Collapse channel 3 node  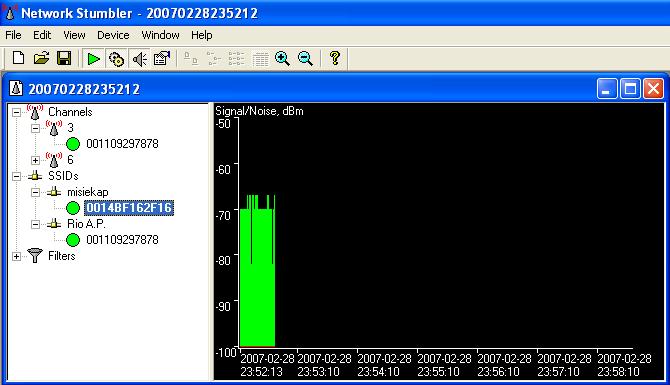(35, 128)
